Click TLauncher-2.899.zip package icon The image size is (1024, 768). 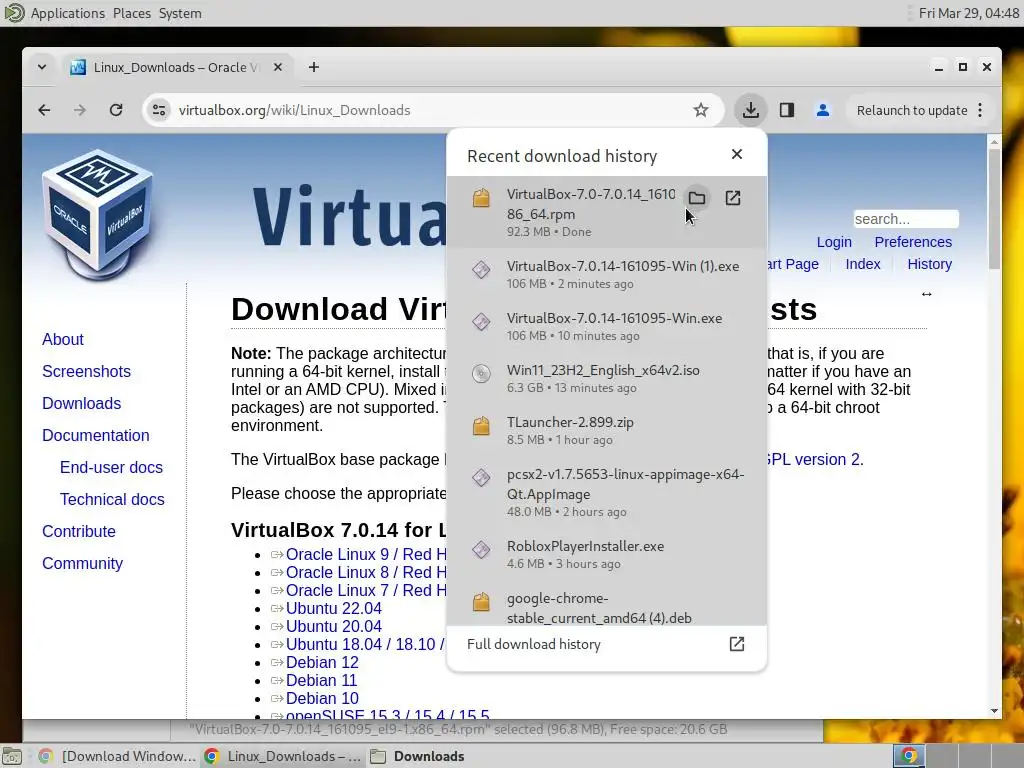tap(481, 425)
